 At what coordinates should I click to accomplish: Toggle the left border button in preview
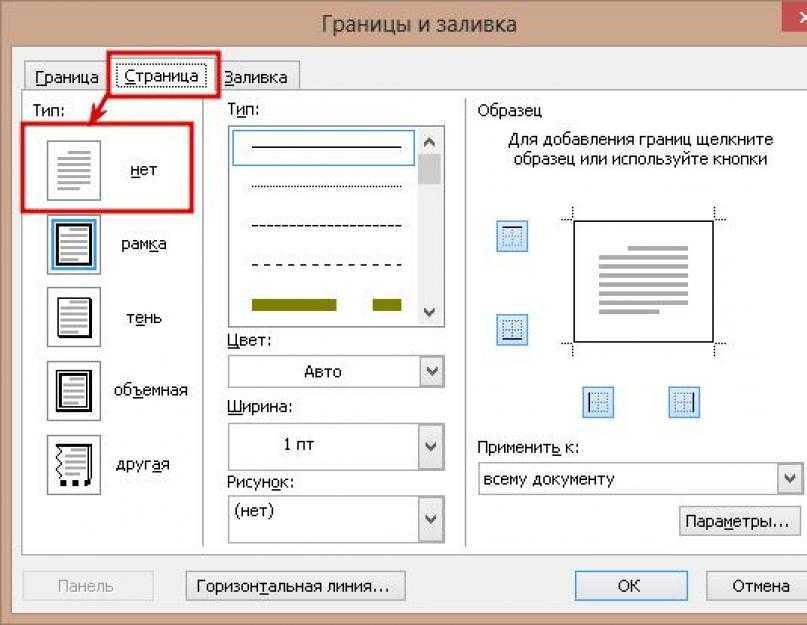pos(598,402)
